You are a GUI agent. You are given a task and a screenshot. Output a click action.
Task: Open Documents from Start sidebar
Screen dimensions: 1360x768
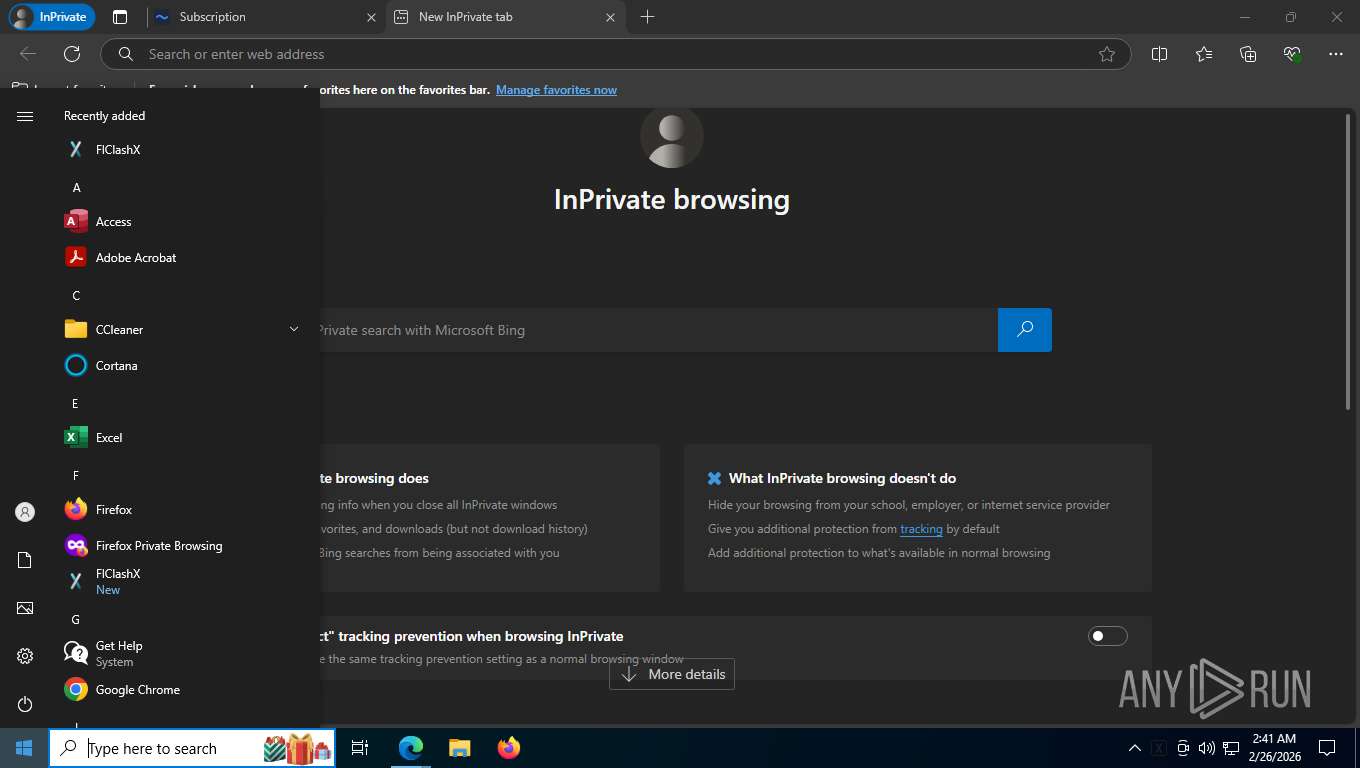click(25, 560)
